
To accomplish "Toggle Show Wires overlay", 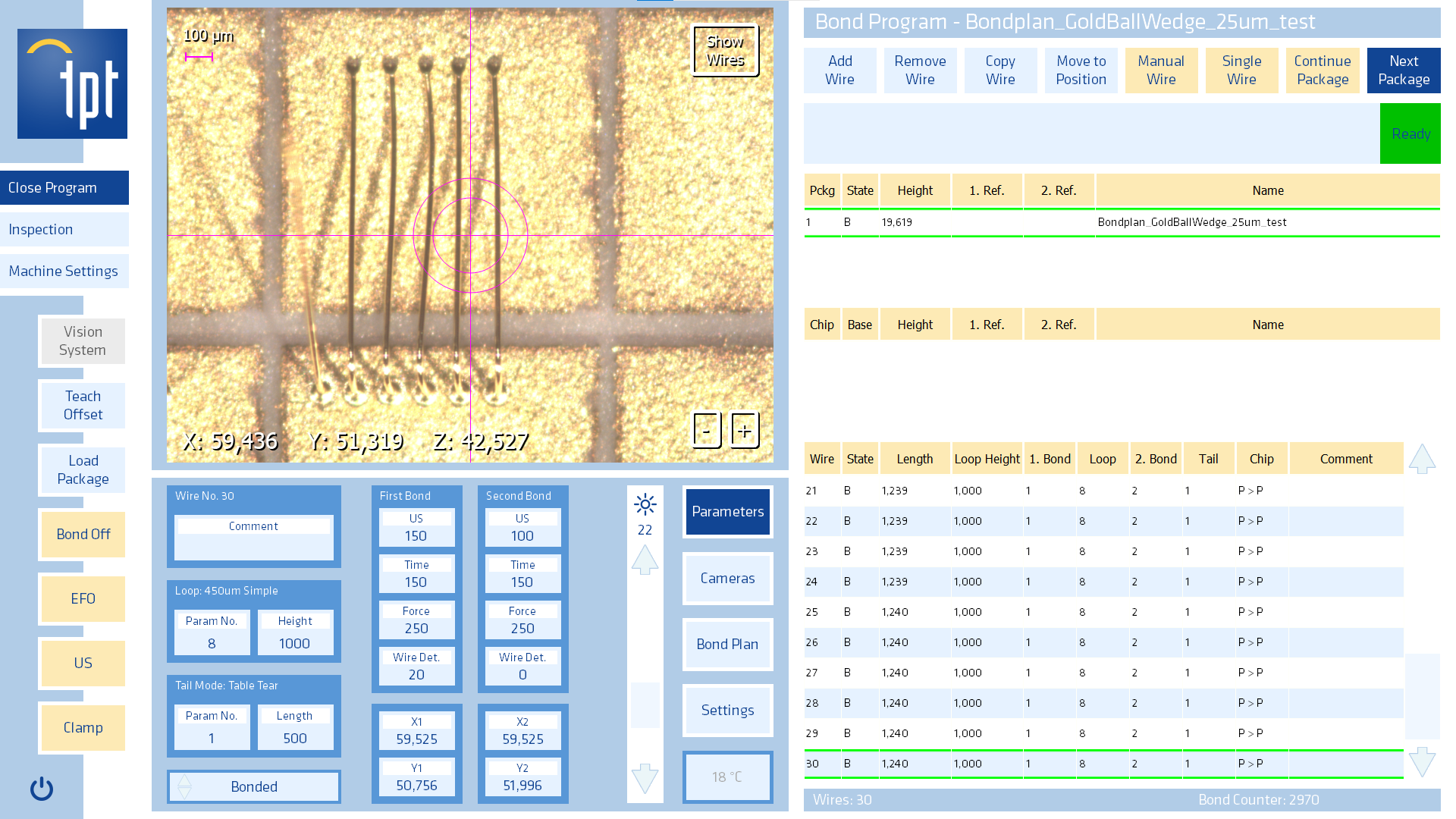I will [x=726, y=51].
